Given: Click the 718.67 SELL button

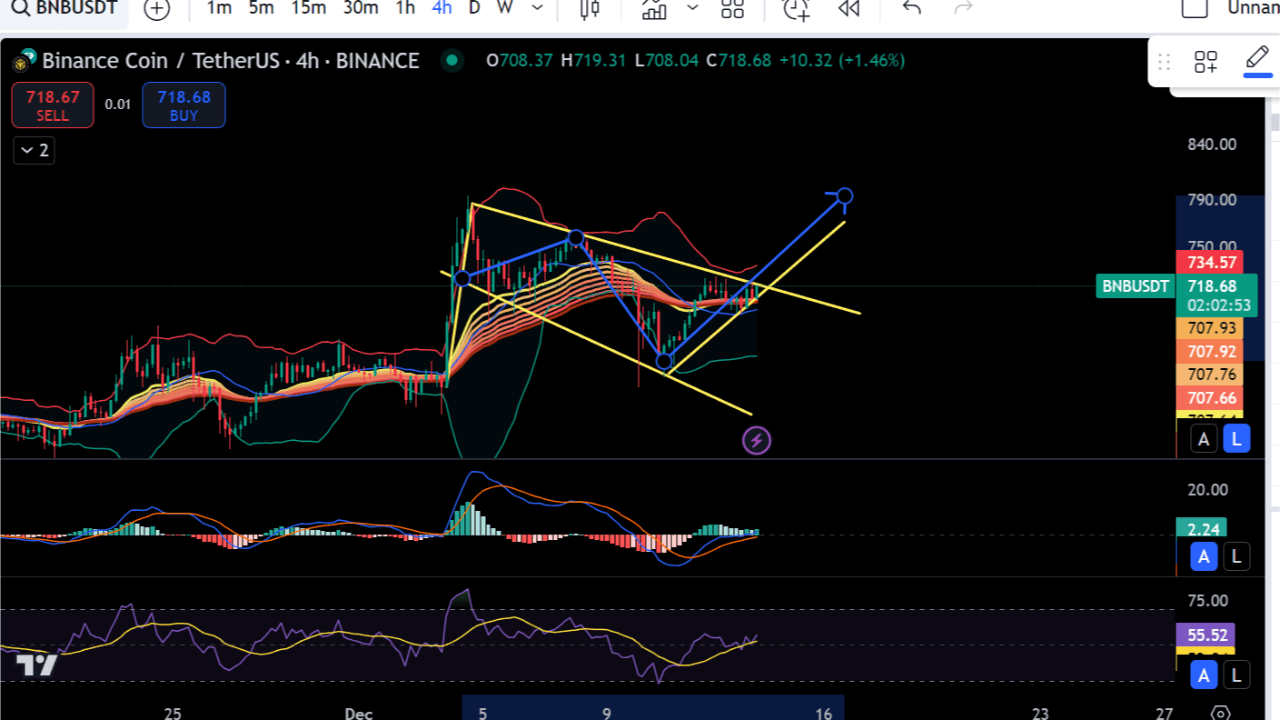Looking at the screenshot, I should (x=53, y=105).
